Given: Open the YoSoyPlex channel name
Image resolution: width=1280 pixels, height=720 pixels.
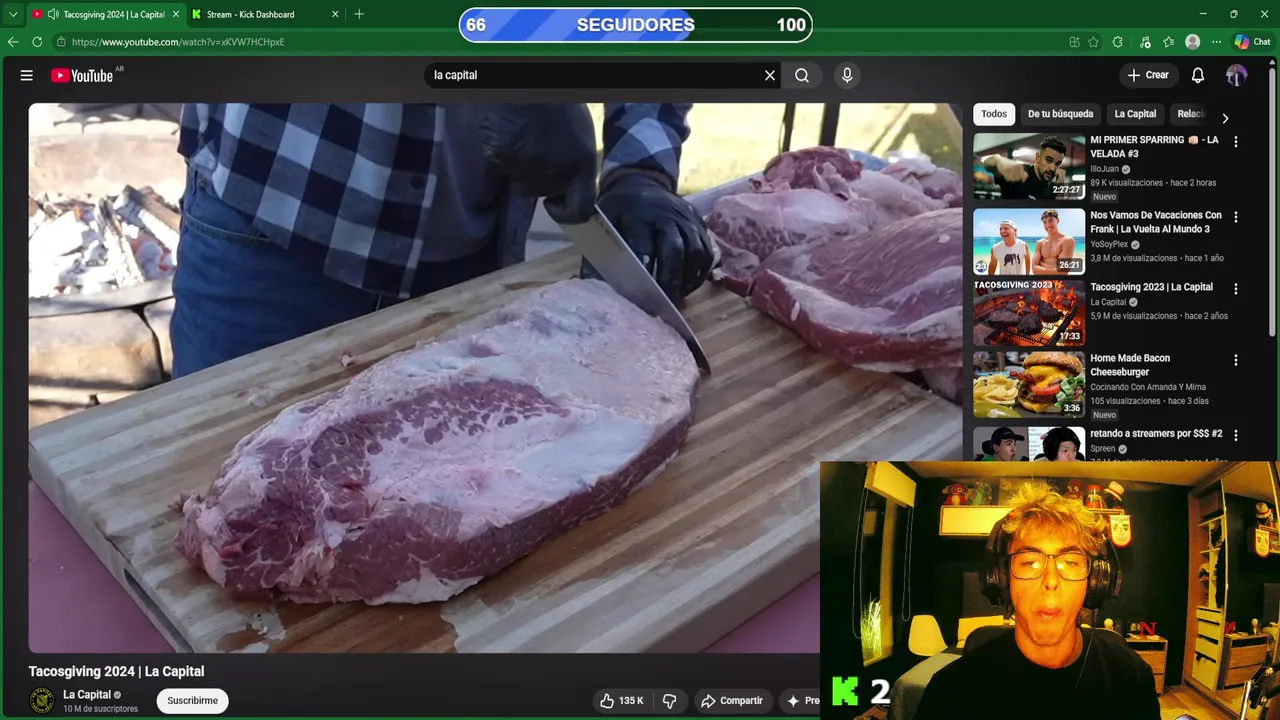Looking at the screenshot, I should pyautogui.click(x=1109, y=244).
